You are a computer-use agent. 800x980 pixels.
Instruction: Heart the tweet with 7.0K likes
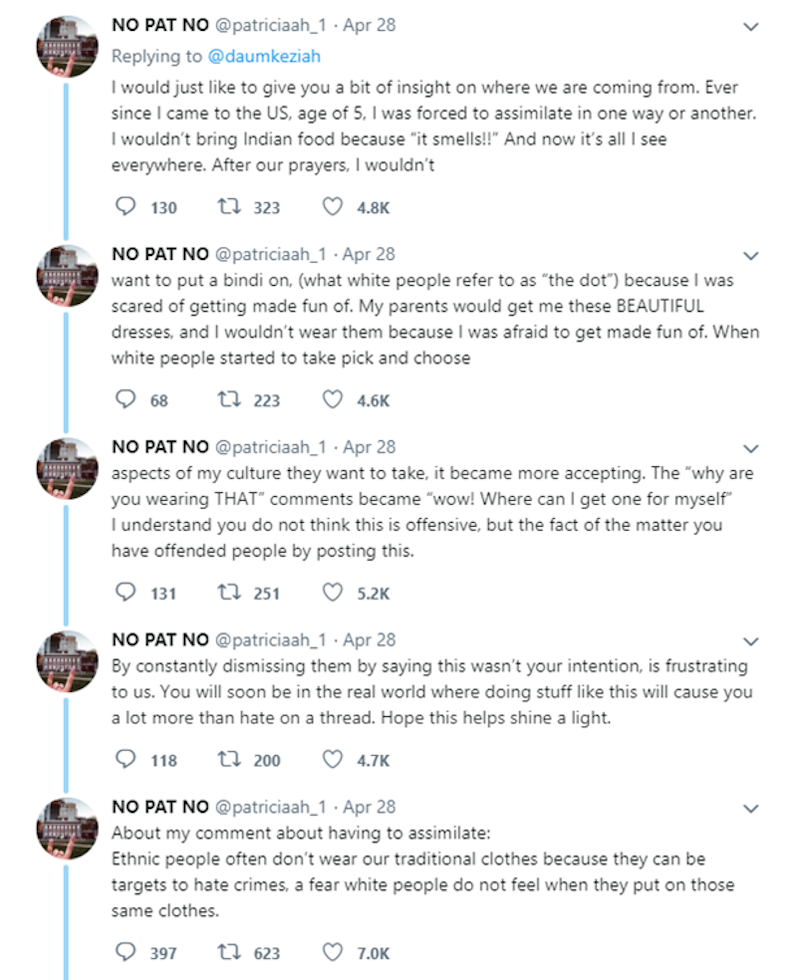(x=332, y=952)
